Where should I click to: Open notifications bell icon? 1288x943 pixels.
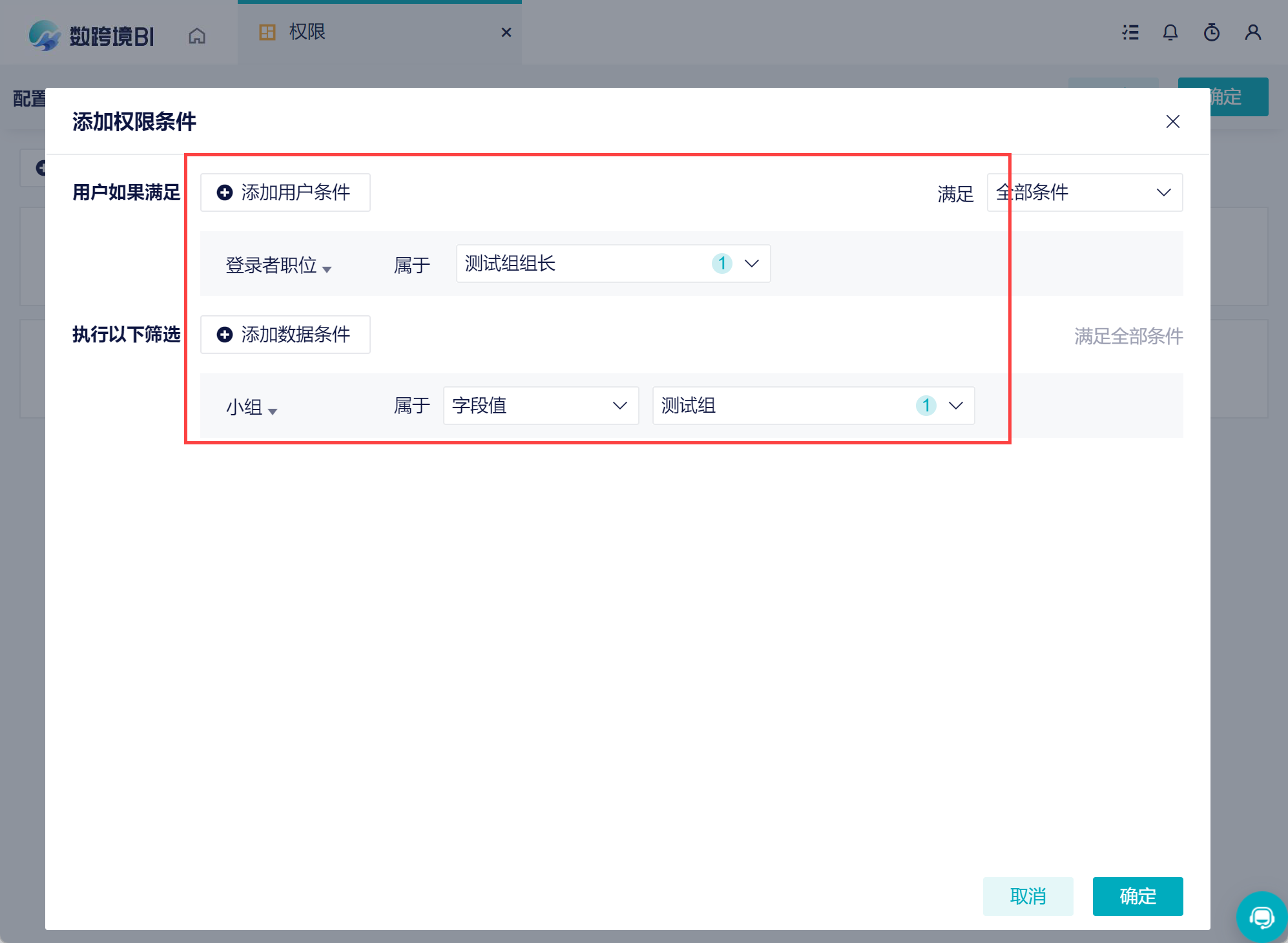click(x=1170, y=32)
